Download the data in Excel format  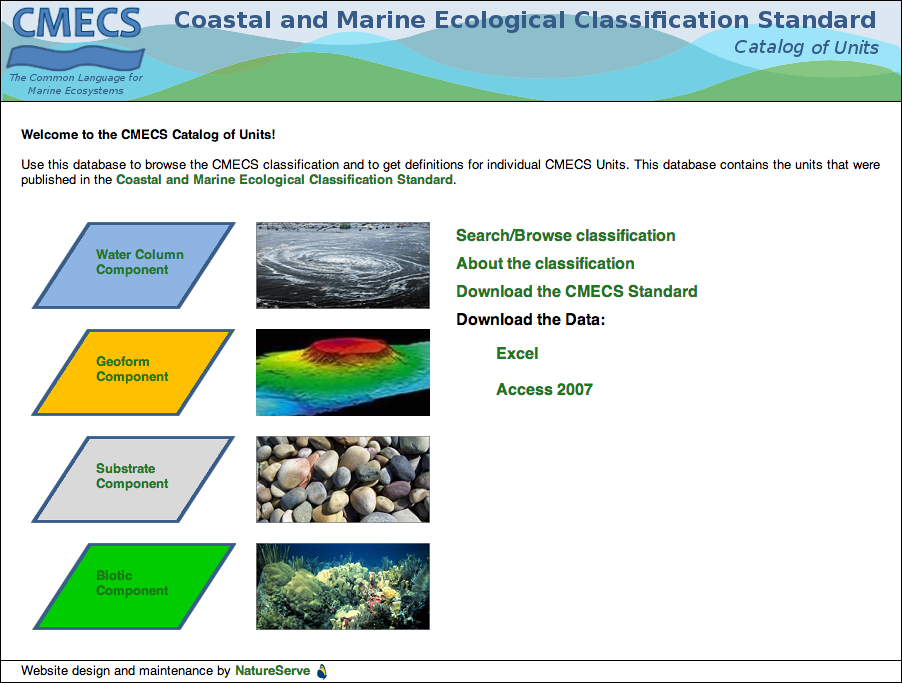[517, 353]
